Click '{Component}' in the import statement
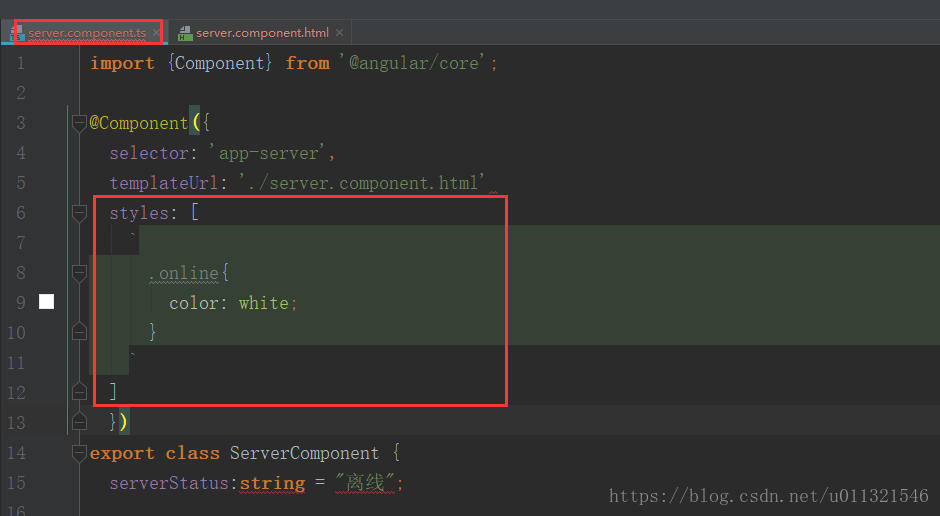The image size is (940, 516). (x=220, y=63)
